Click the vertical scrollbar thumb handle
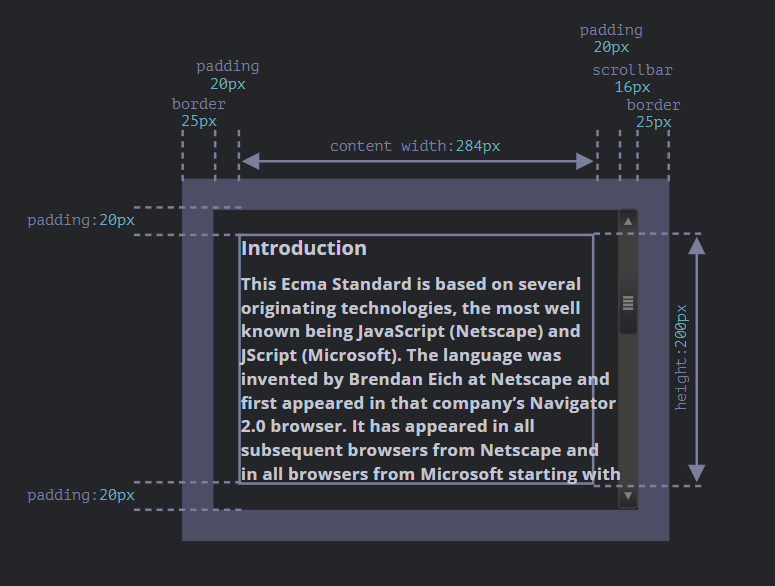Viewport: 775px width, 586px height. click(628, 303)
